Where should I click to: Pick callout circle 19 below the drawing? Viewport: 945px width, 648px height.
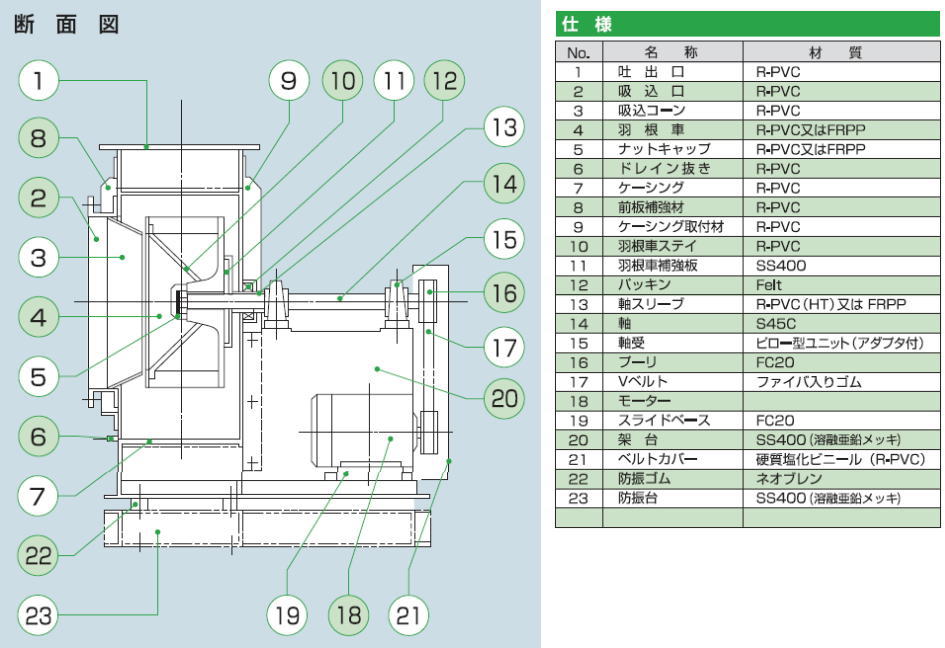(287, 615)
